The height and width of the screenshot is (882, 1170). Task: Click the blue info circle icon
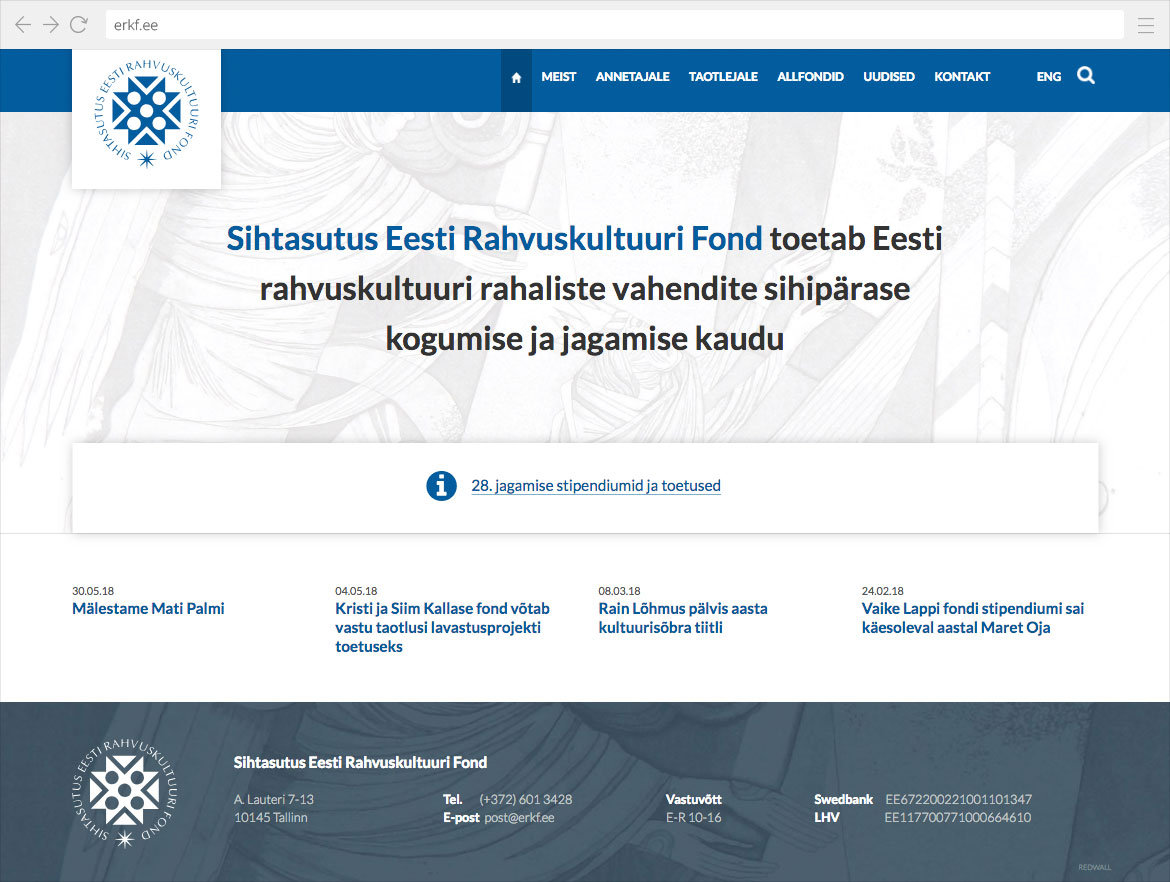441,486
